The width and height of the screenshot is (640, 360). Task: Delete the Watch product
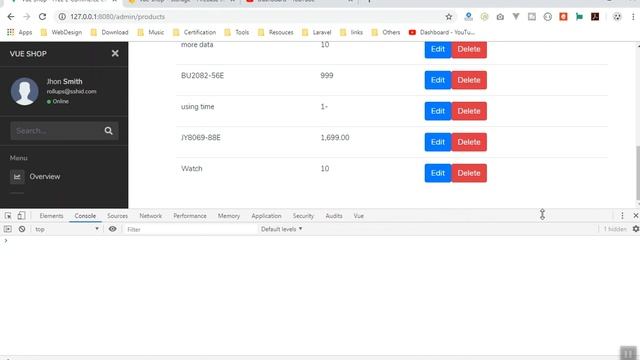point(469,173)
